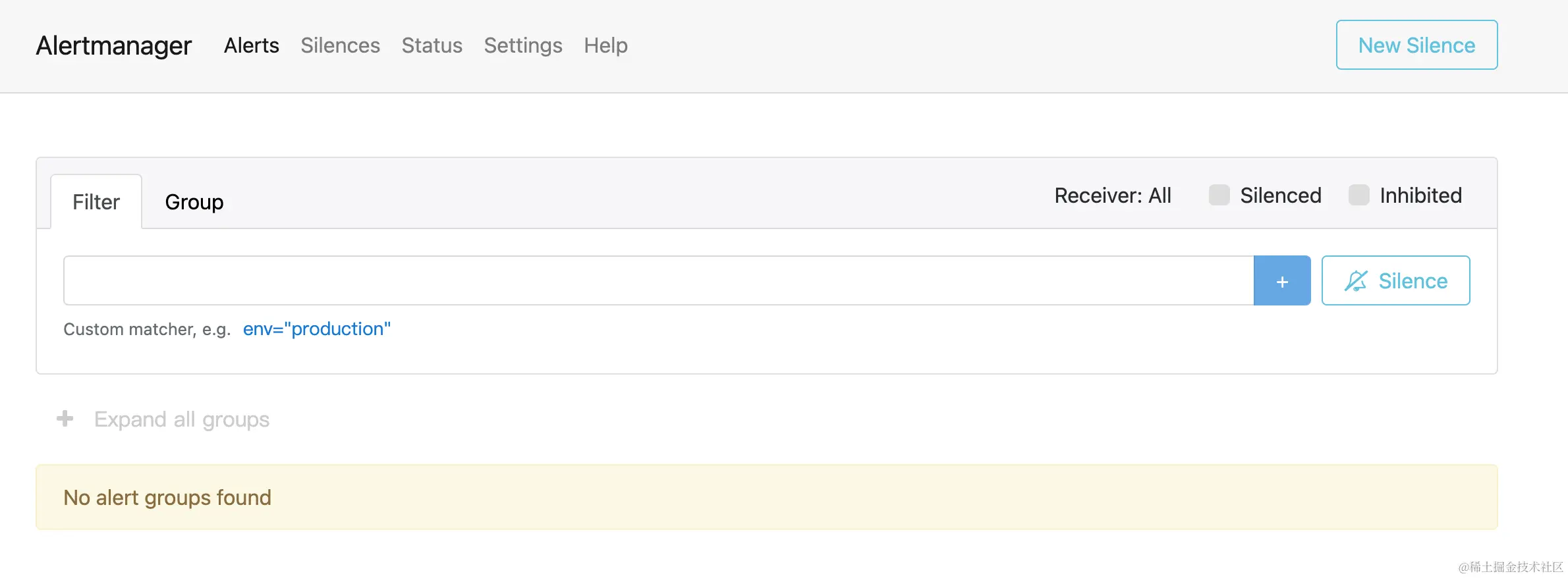
Task: Navigate to Settings in the navbar
Action: [x=522, y=45]
